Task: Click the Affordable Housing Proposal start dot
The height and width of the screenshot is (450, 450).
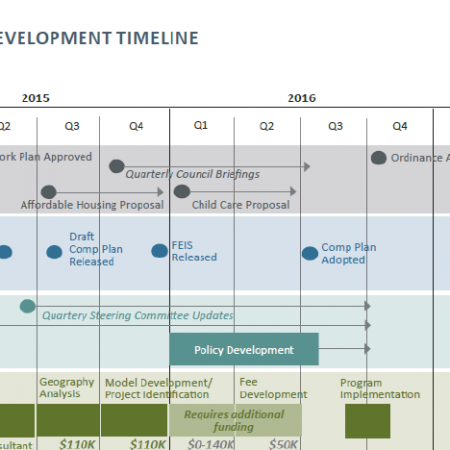Action: click(49, 192)
